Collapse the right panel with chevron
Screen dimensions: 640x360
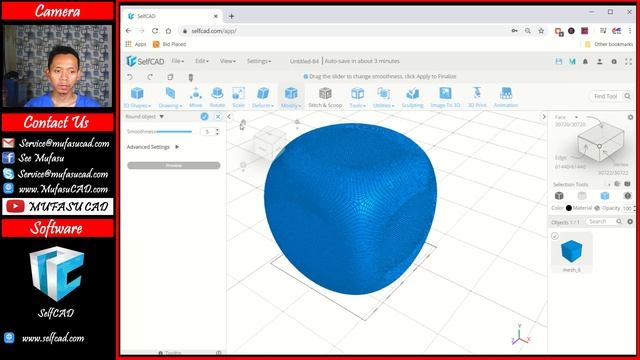(x=544, y=117)
